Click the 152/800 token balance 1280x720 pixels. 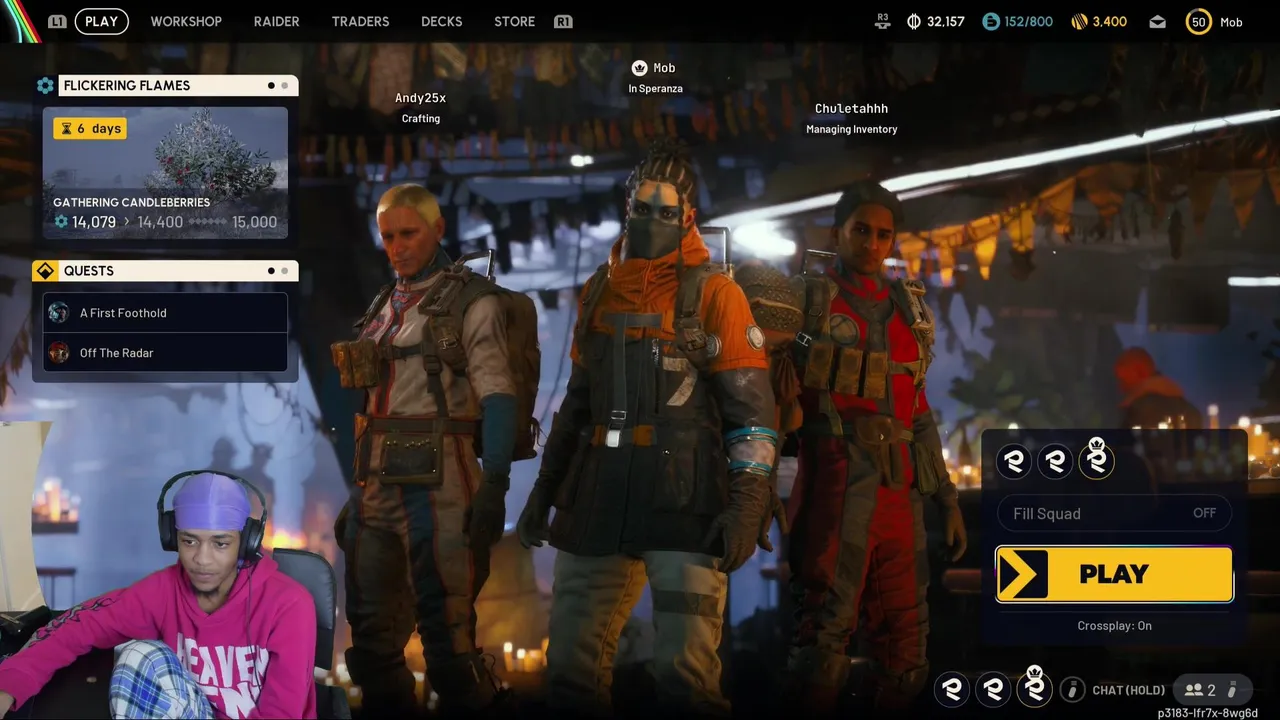pos(1029,21)
